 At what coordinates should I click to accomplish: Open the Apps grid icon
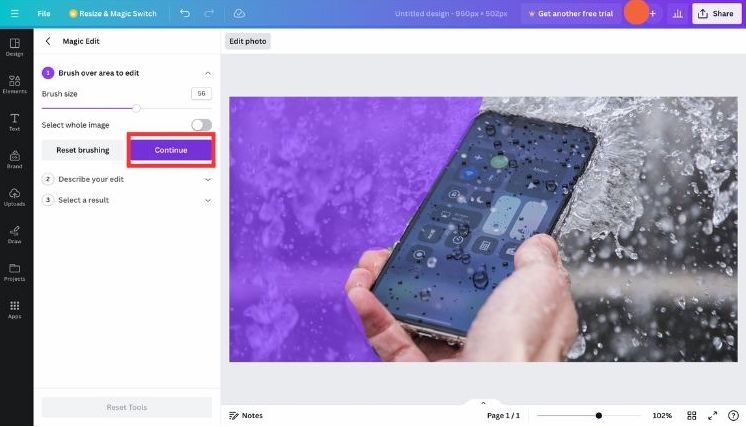click(x=15, y=310)
